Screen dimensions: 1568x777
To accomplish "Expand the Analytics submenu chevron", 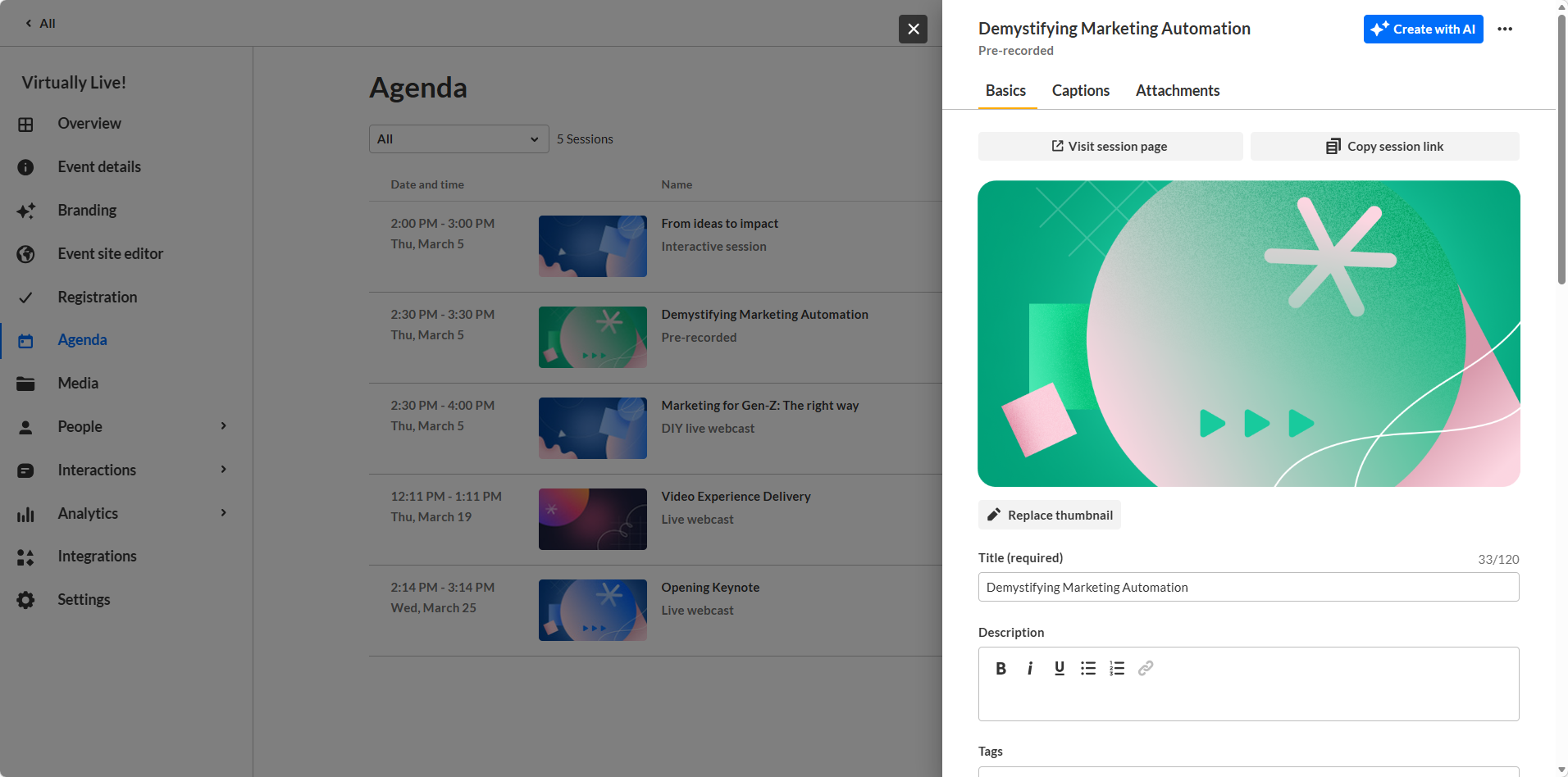I will click(224, 513).
